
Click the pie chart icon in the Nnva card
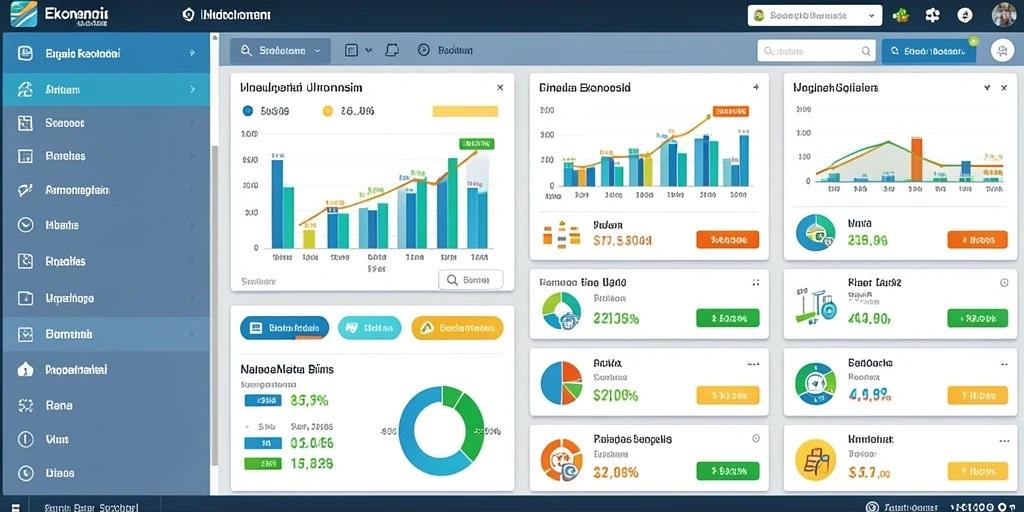[x=816, y=233]
